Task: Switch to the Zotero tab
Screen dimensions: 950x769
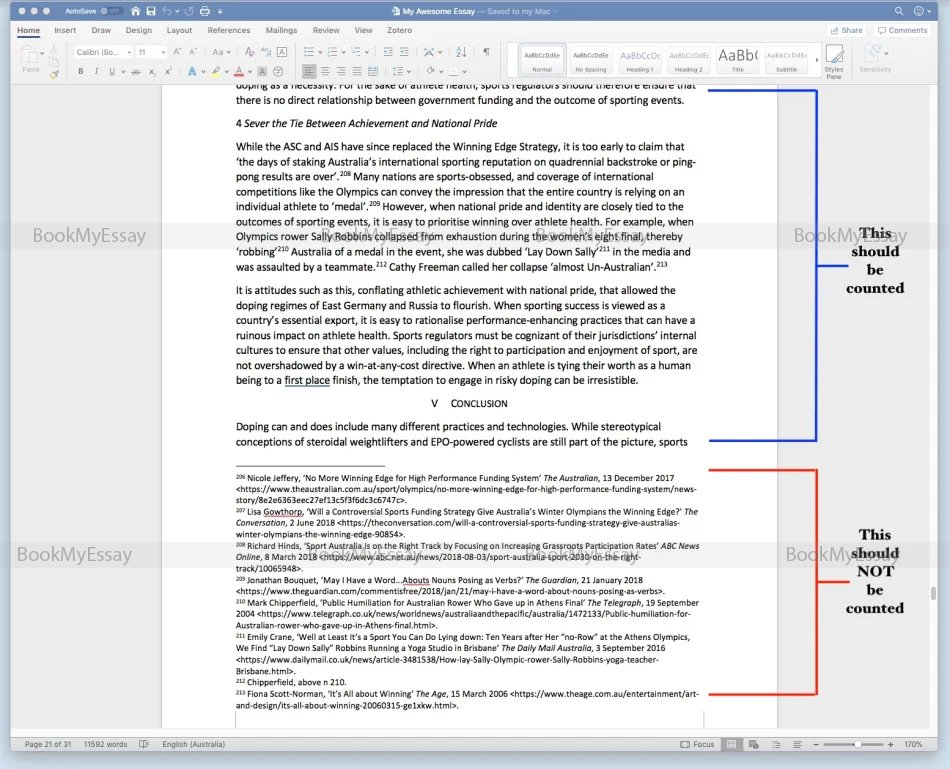Action: pyautogui.click(x=399, y=30)
